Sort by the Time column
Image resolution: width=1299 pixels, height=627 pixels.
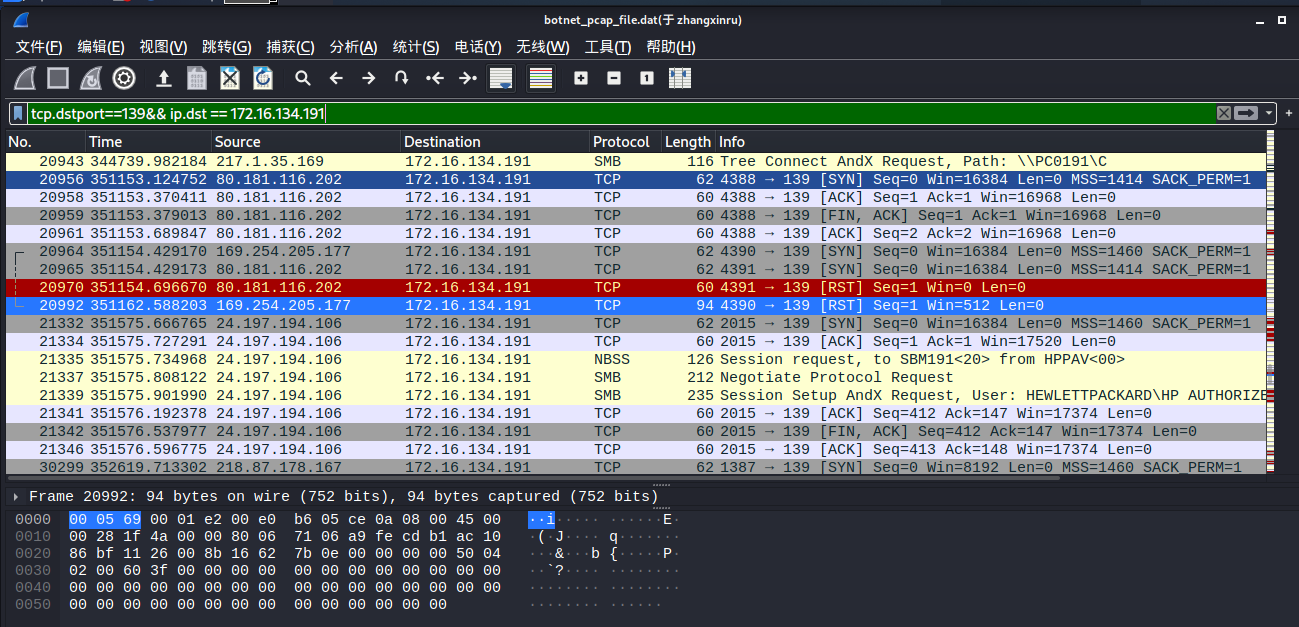click(148, 142)
